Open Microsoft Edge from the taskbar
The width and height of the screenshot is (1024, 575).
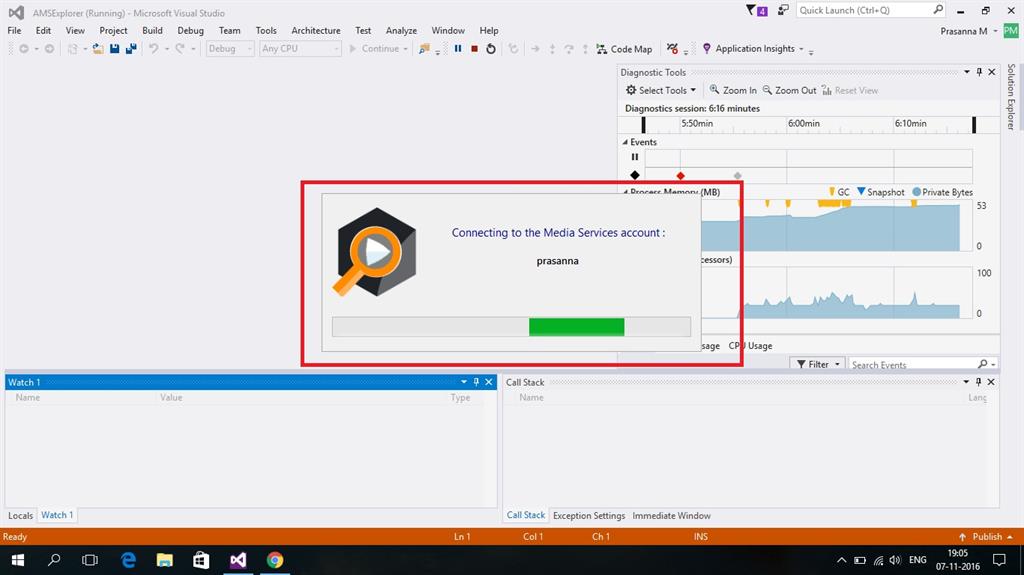point(128,560)
